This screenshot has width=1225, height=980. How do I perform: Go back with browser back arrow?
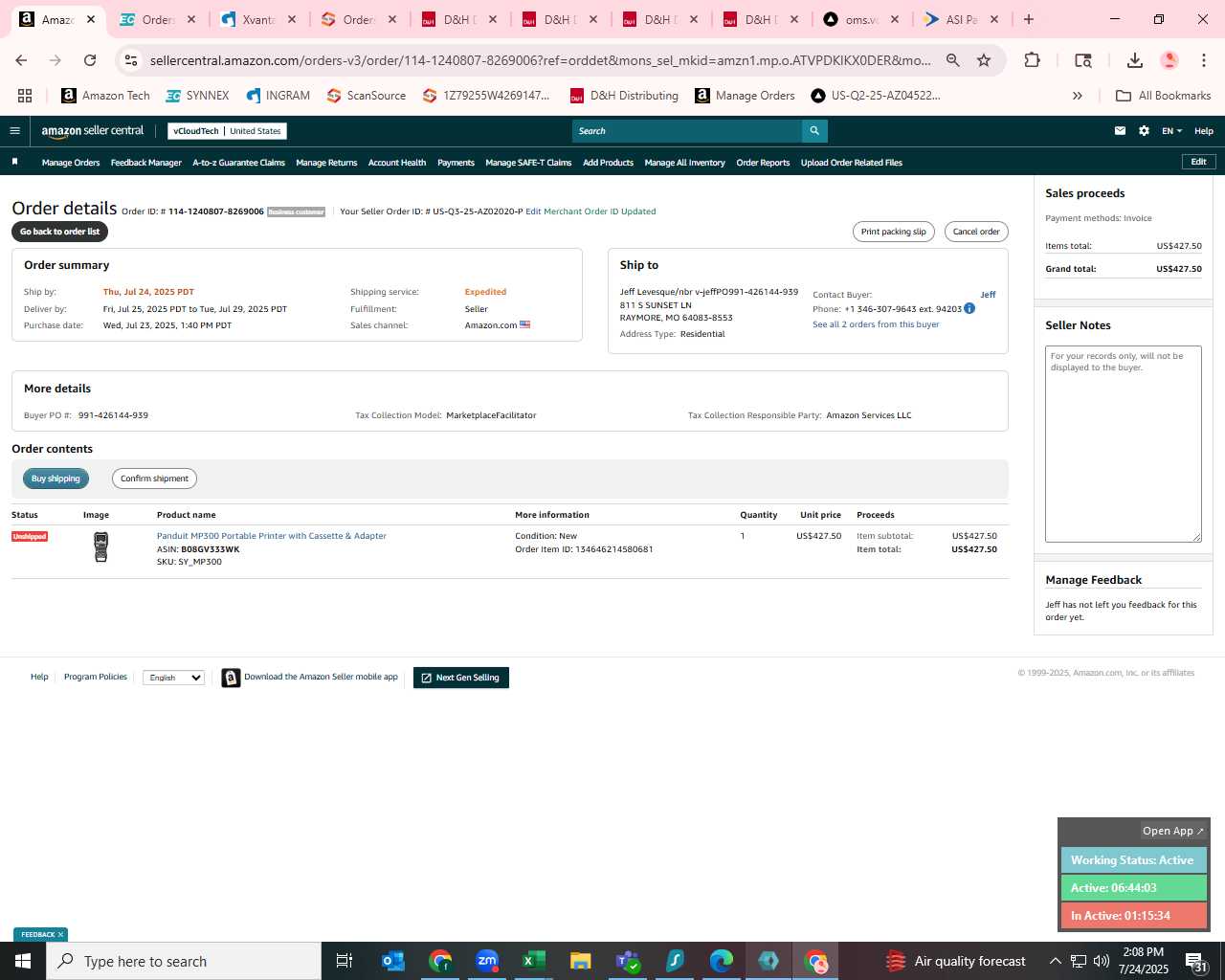[21, 60]
